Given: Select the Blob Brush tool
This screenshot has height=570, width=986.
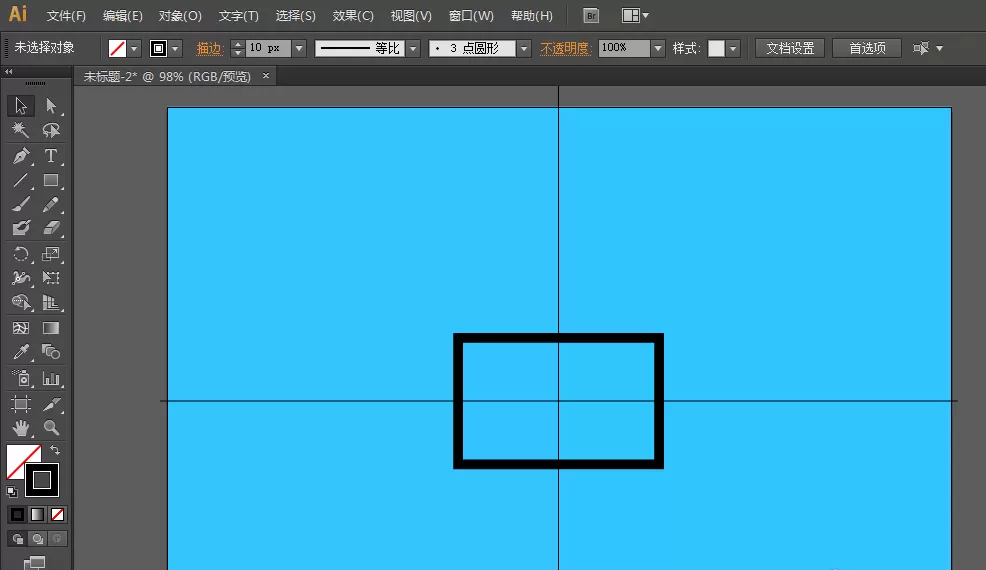Looking at the screenshot, I should tap(21, 228).
